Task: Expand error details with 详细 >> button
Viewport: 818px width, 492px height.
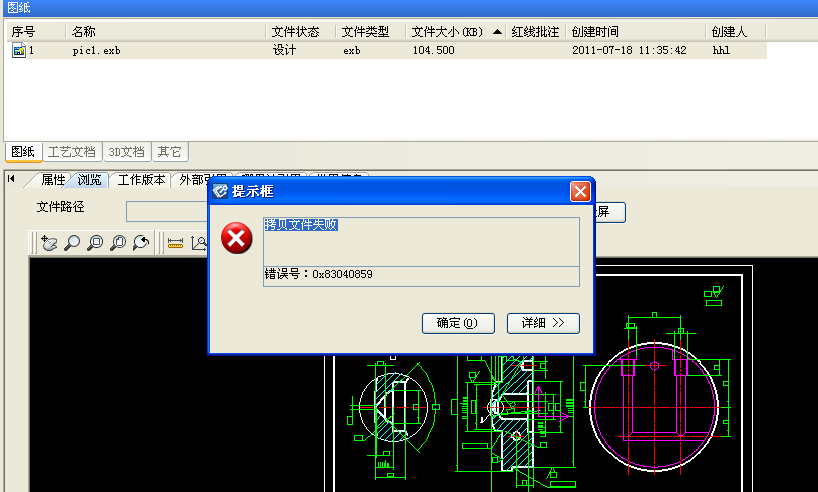Action: tap(543, 323)
